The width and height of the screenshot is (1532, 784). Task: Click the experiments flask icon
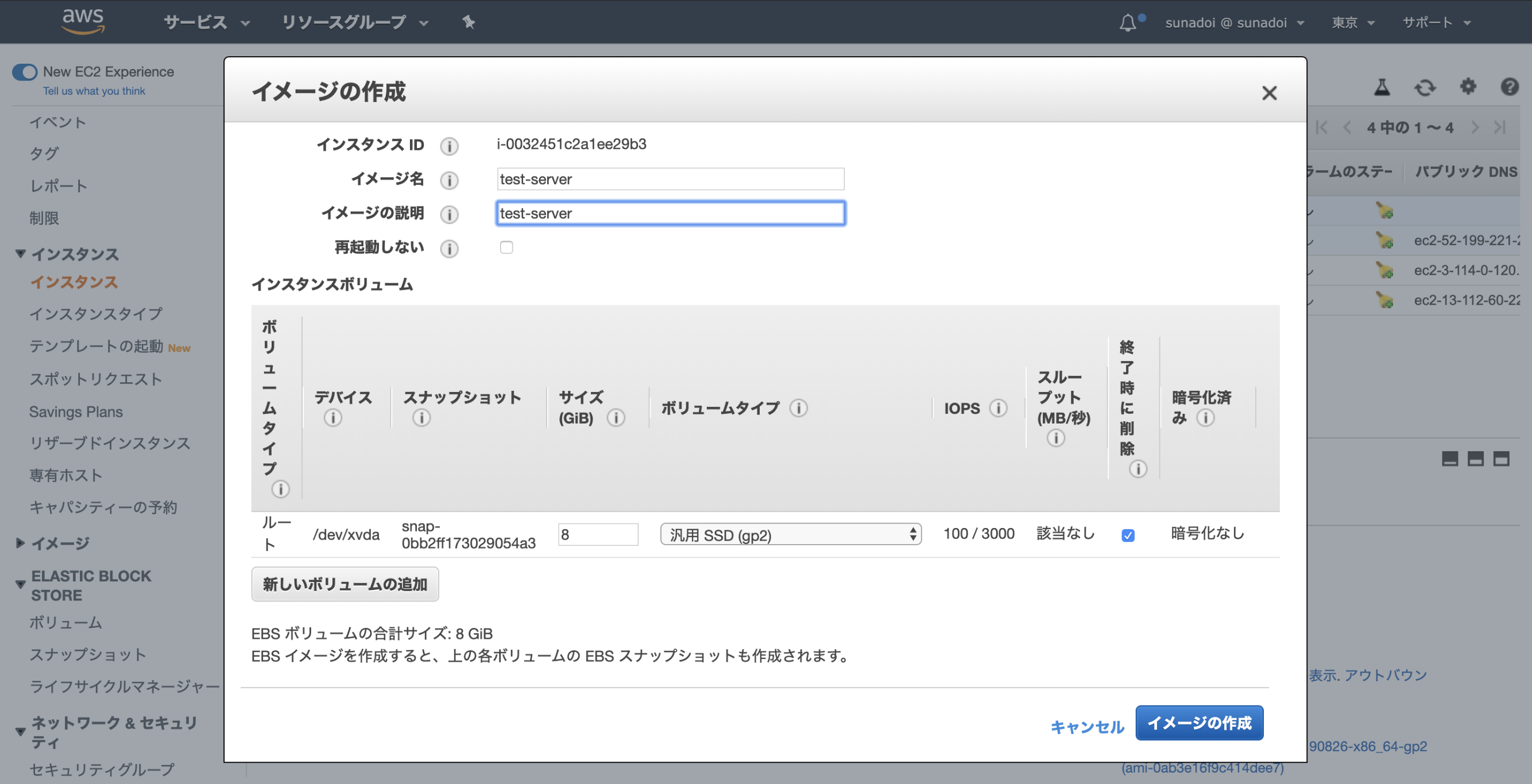coord(1382,87)
